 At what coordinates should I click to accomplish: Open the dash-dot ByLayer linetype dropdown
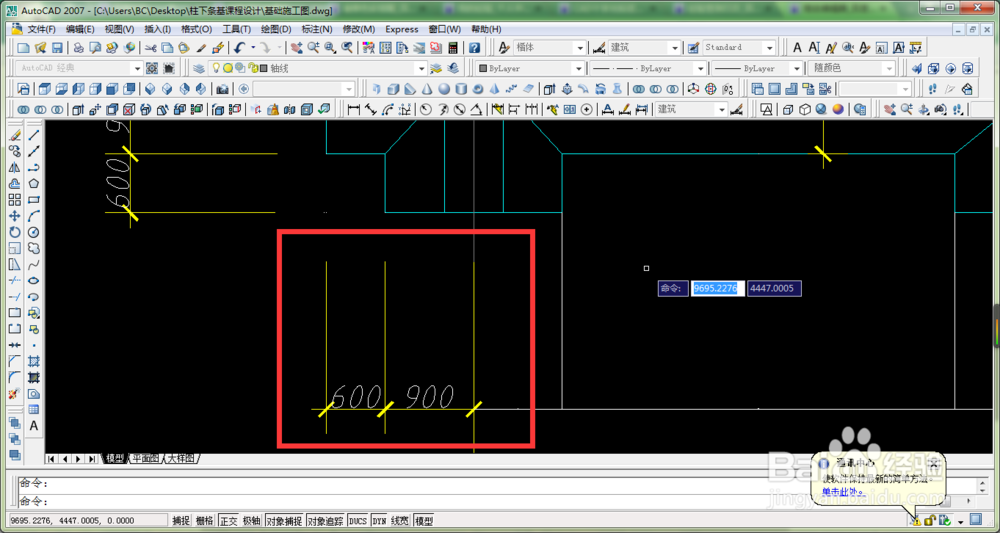(x=701, y=68)
